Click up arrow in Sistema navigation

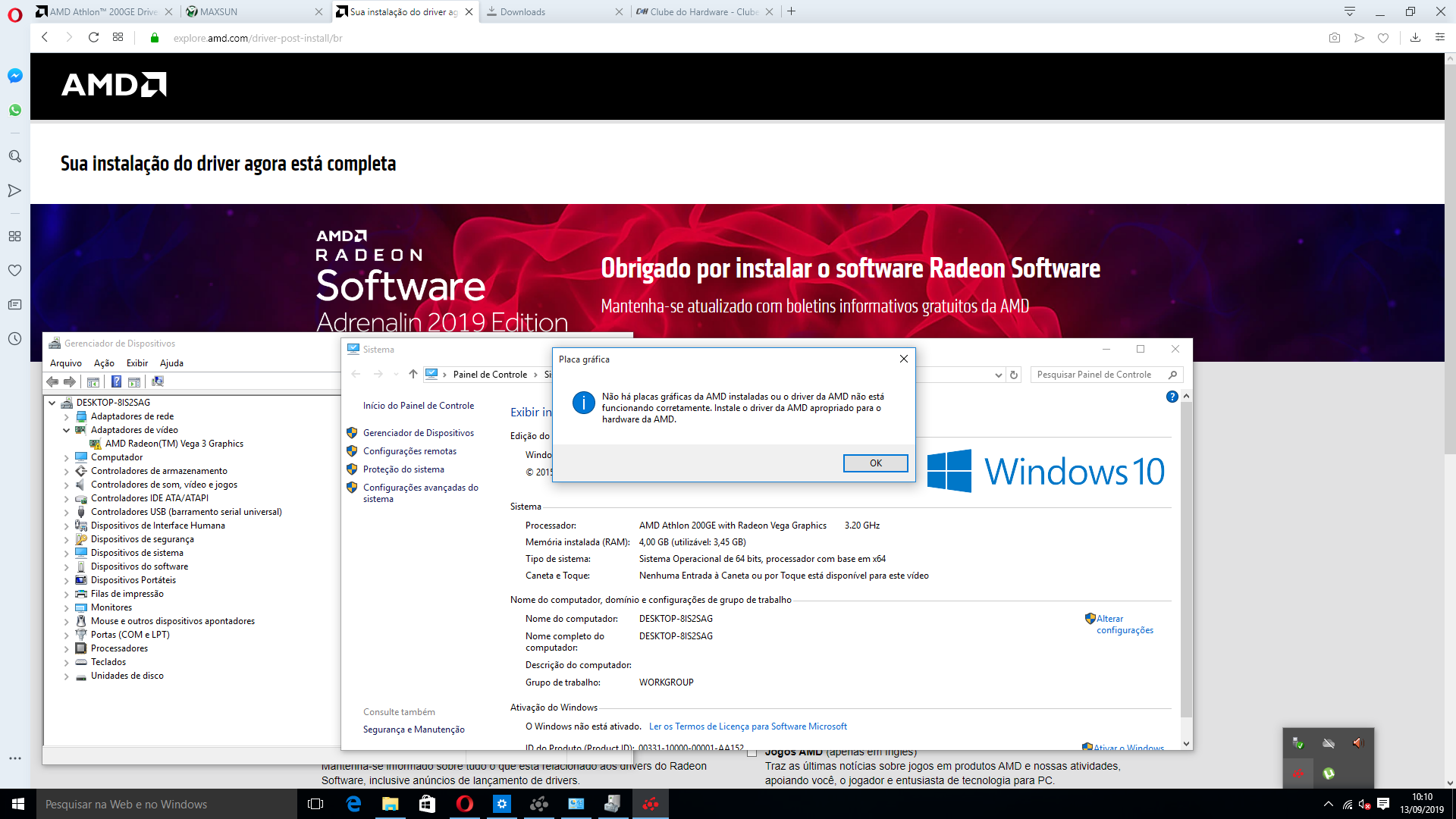point(413,374)
